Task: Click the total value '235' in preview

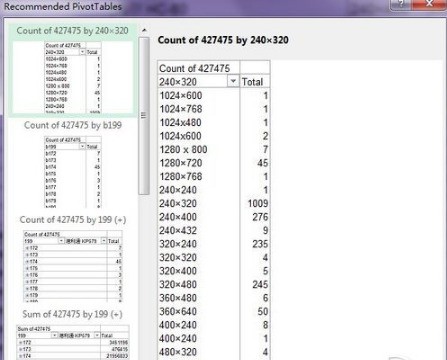Action: coord(260,244)
